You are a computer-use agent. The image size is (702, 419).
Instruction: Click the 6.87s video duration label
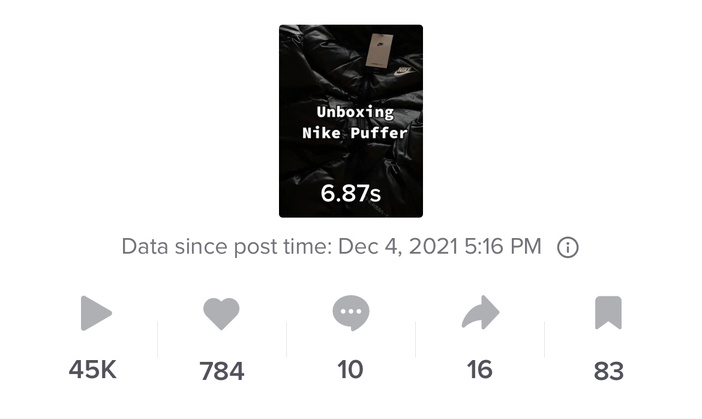click(x=350, y=193)
